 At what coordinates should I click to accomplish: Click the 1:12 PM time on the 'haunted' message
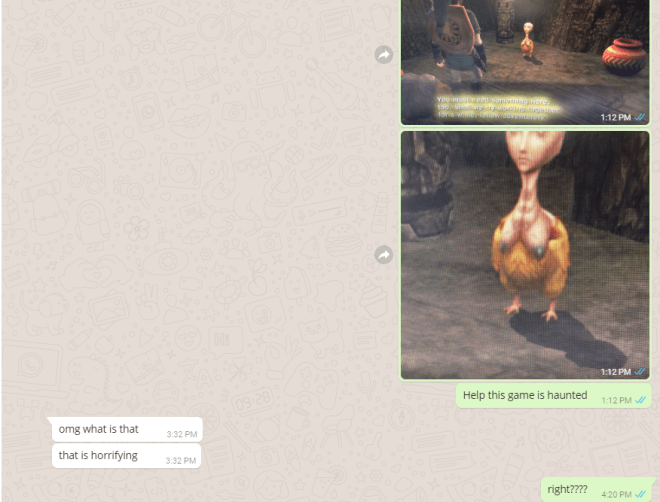[616, 401]
